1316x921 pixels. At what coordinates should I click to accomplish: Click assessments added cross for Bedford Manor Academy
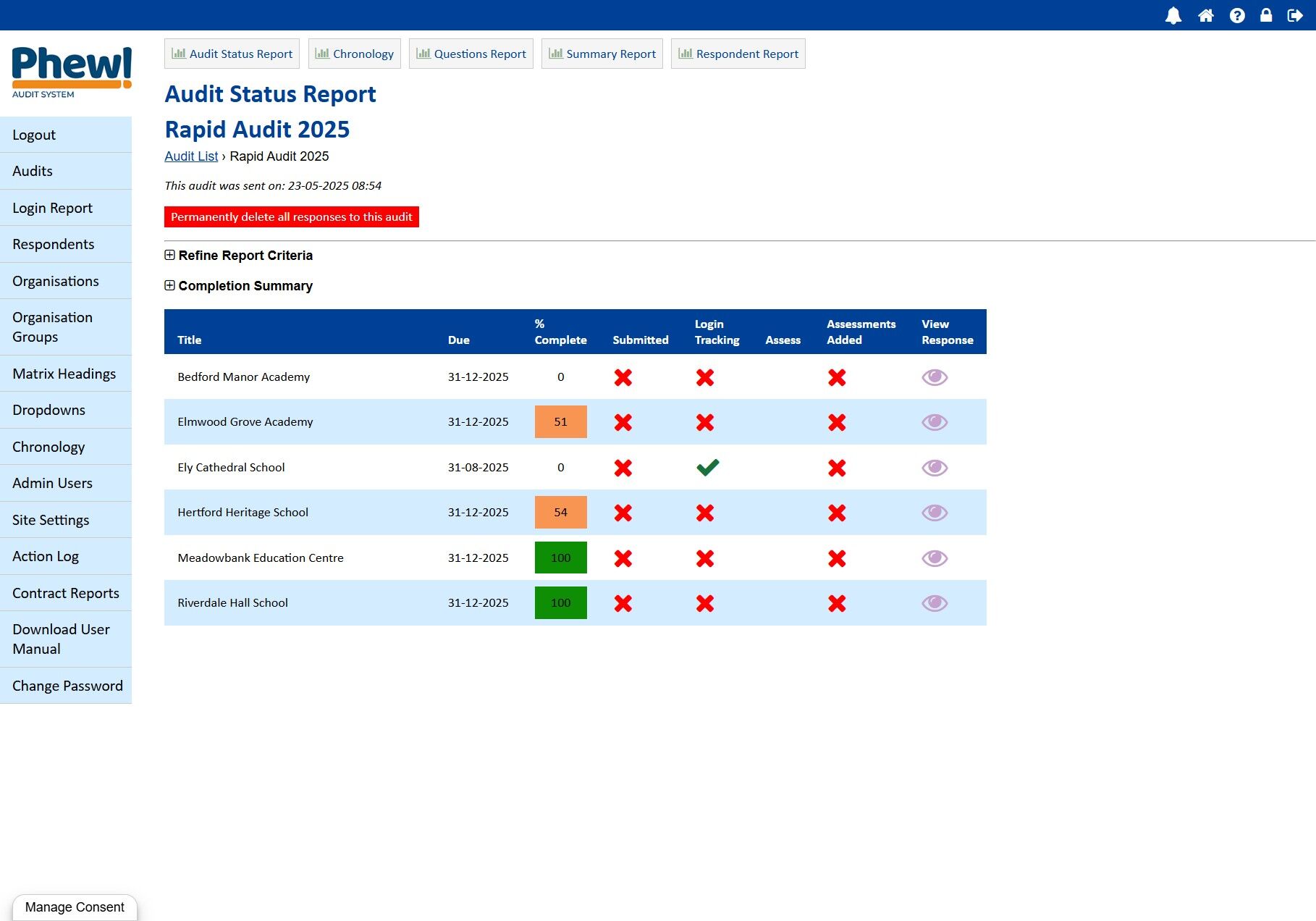(x=837, y=377)
